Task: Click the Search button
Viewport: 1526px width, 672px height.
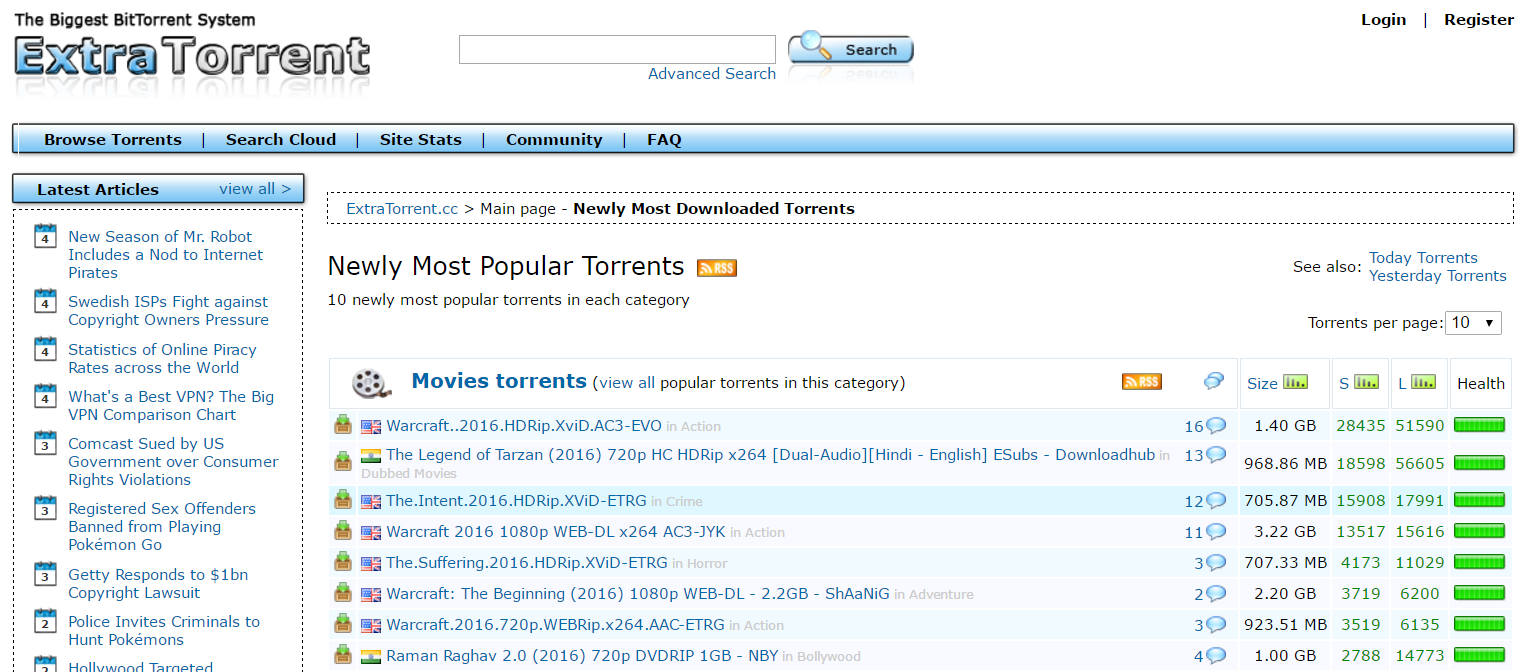Action: point(851,49)
